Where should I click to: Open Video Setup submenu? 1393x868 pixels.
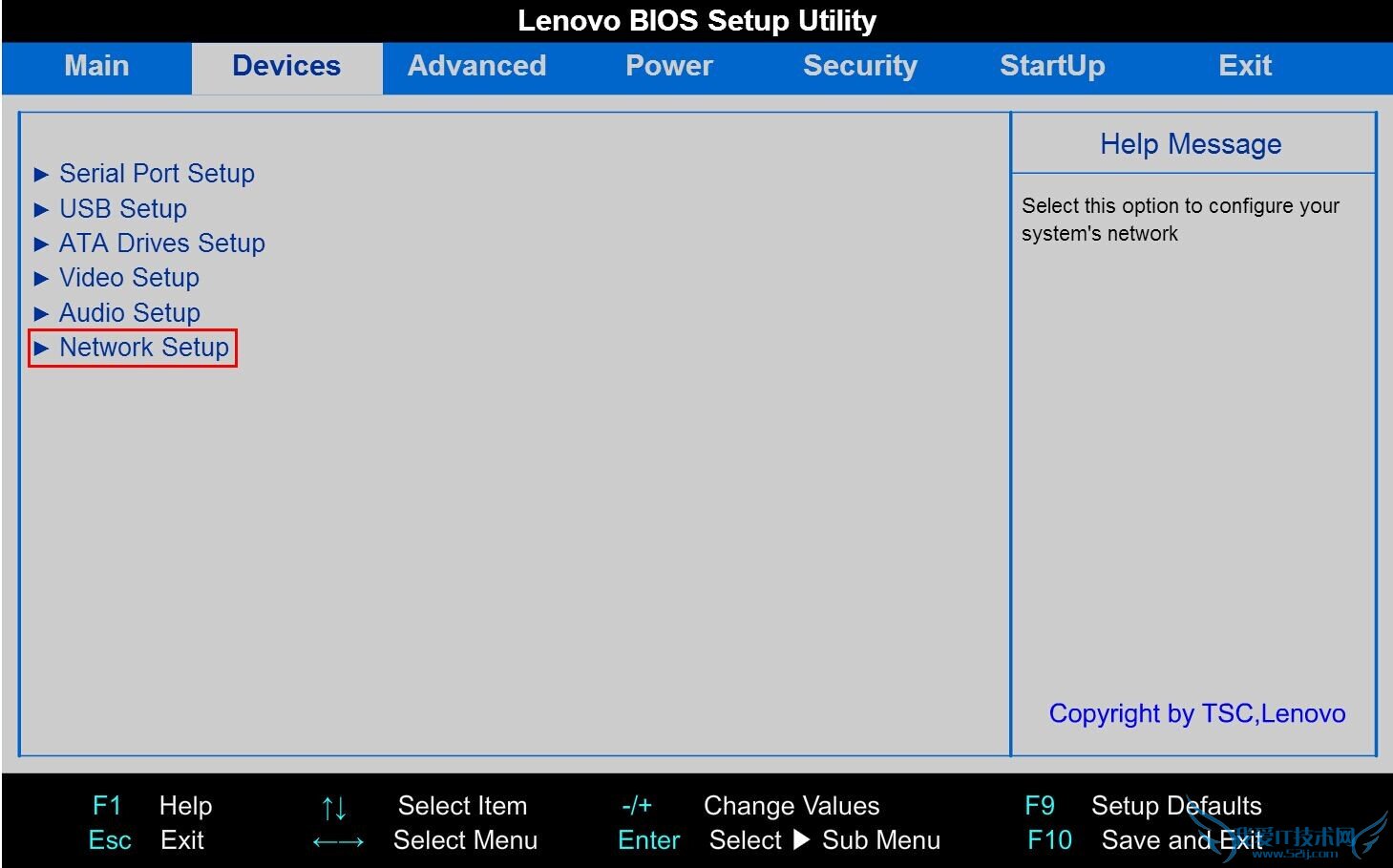(x=129, y=278)
